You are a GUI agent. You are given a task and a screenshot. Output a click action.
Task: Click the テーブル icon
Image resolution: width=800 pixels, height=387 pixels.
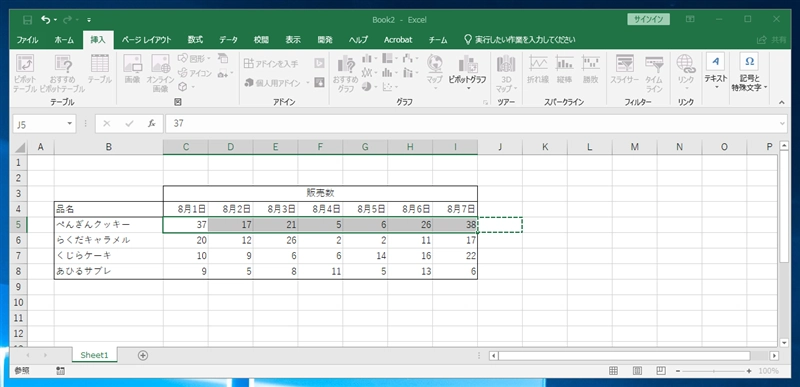point(99,69)
